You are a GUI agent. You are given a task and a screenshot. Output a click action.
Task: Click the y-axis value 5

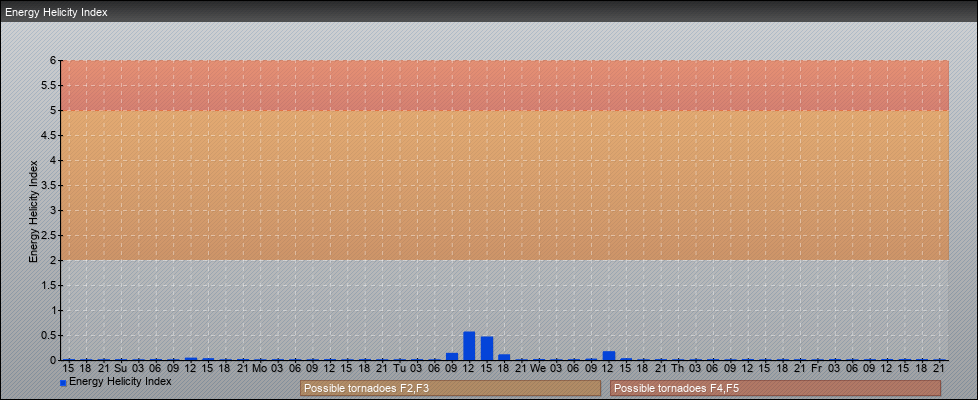54,110
